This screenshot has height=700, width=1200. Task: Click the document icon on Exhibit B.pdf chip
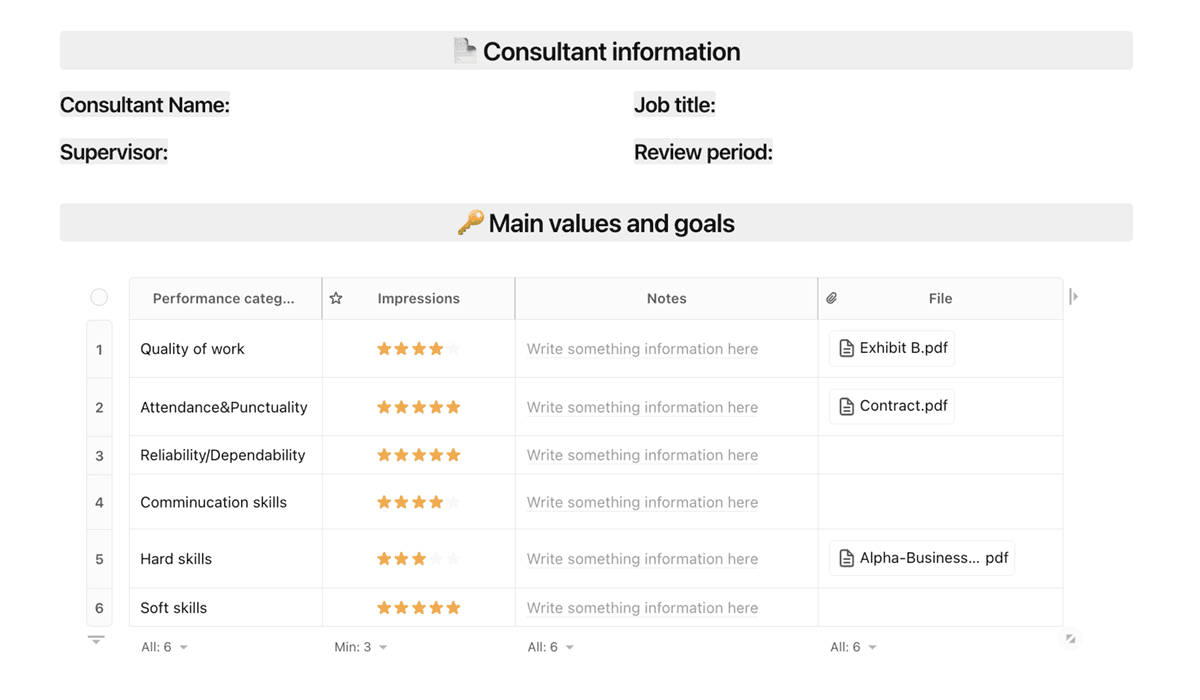click(846, 348)
